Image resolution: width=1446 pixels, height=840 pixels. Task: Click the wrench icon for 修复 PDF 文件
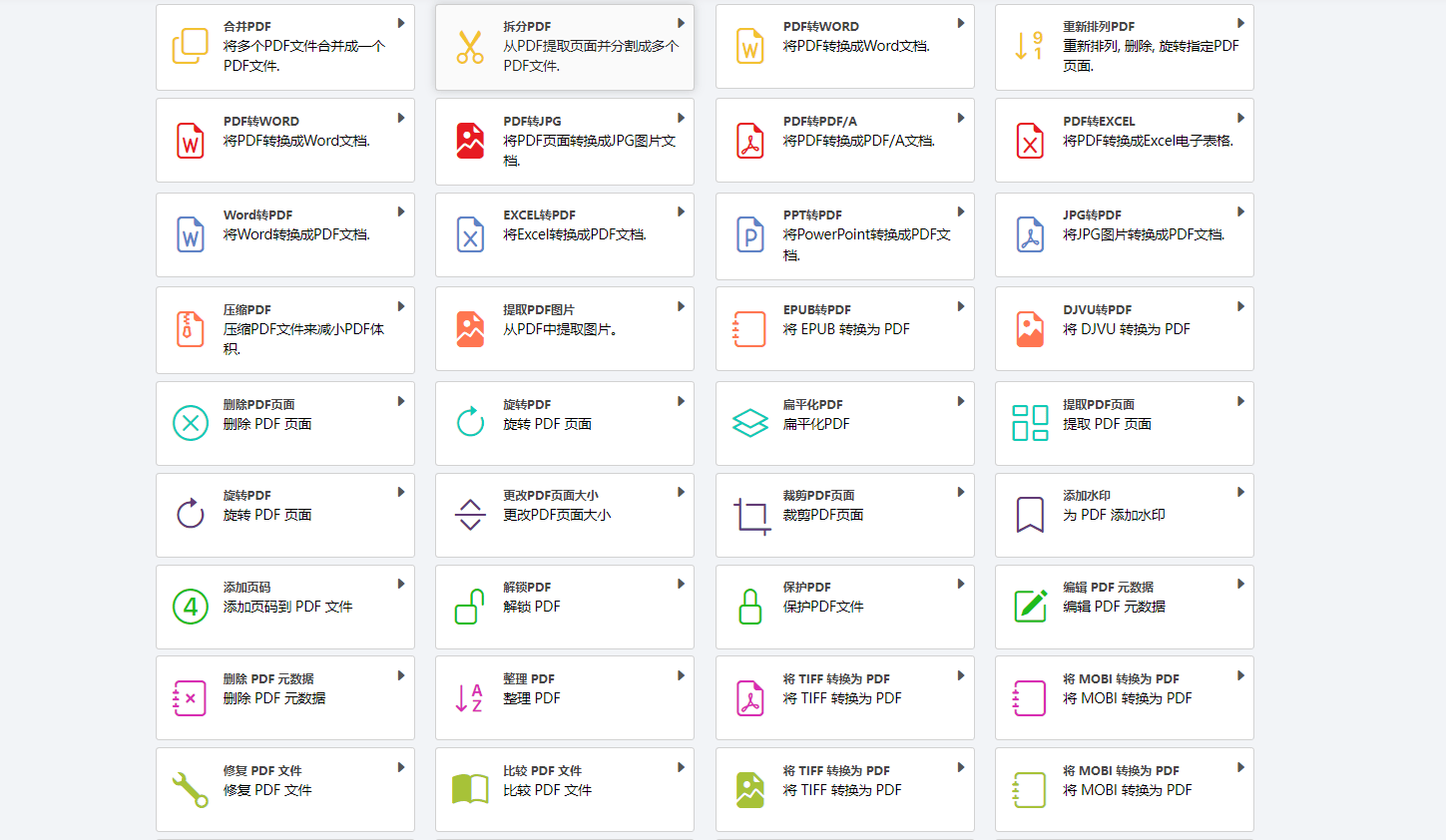(190, 789)
